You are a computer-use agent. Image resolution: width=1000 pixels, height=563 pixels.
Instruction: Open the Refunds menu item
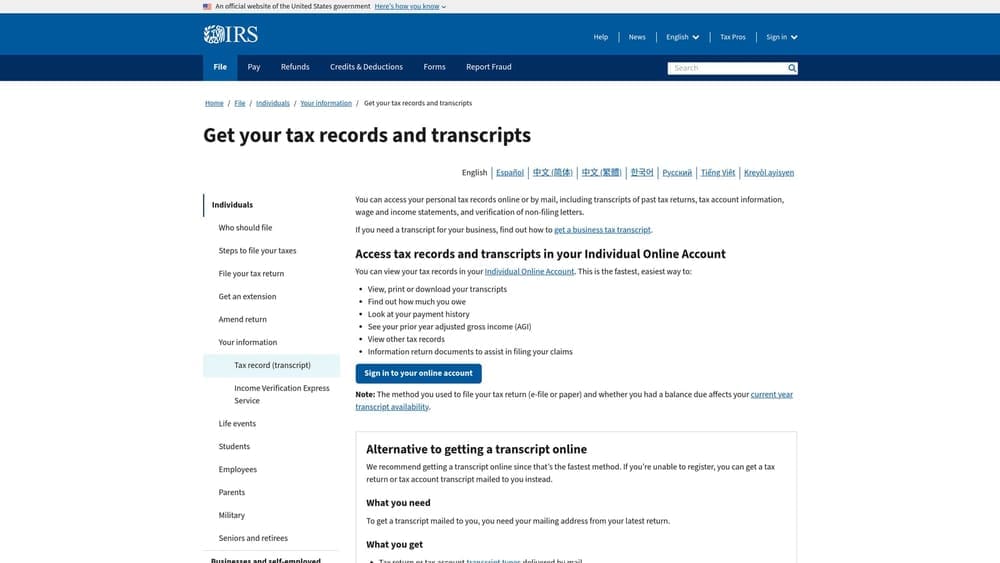295,67
